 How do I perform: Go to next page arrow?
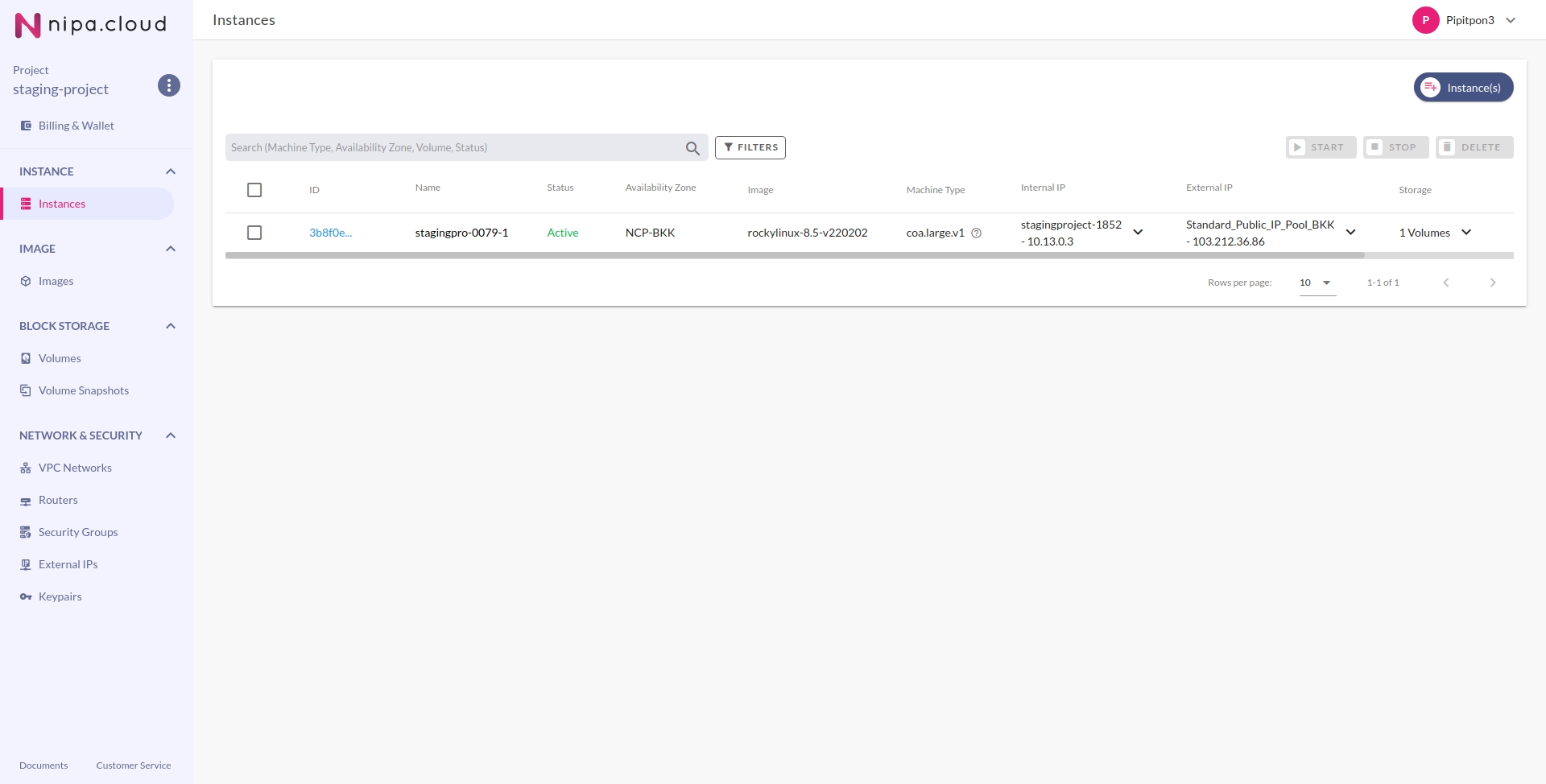point(1492,283)
